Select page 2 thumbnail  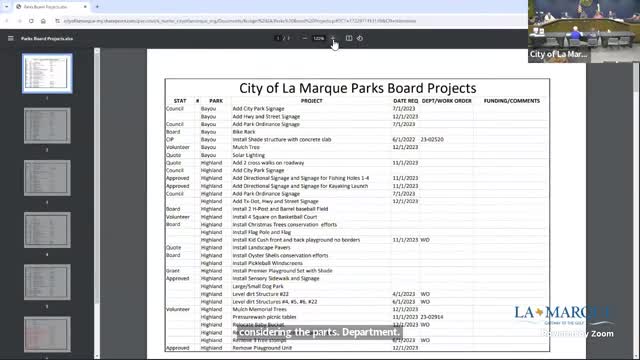pos(47,126)
